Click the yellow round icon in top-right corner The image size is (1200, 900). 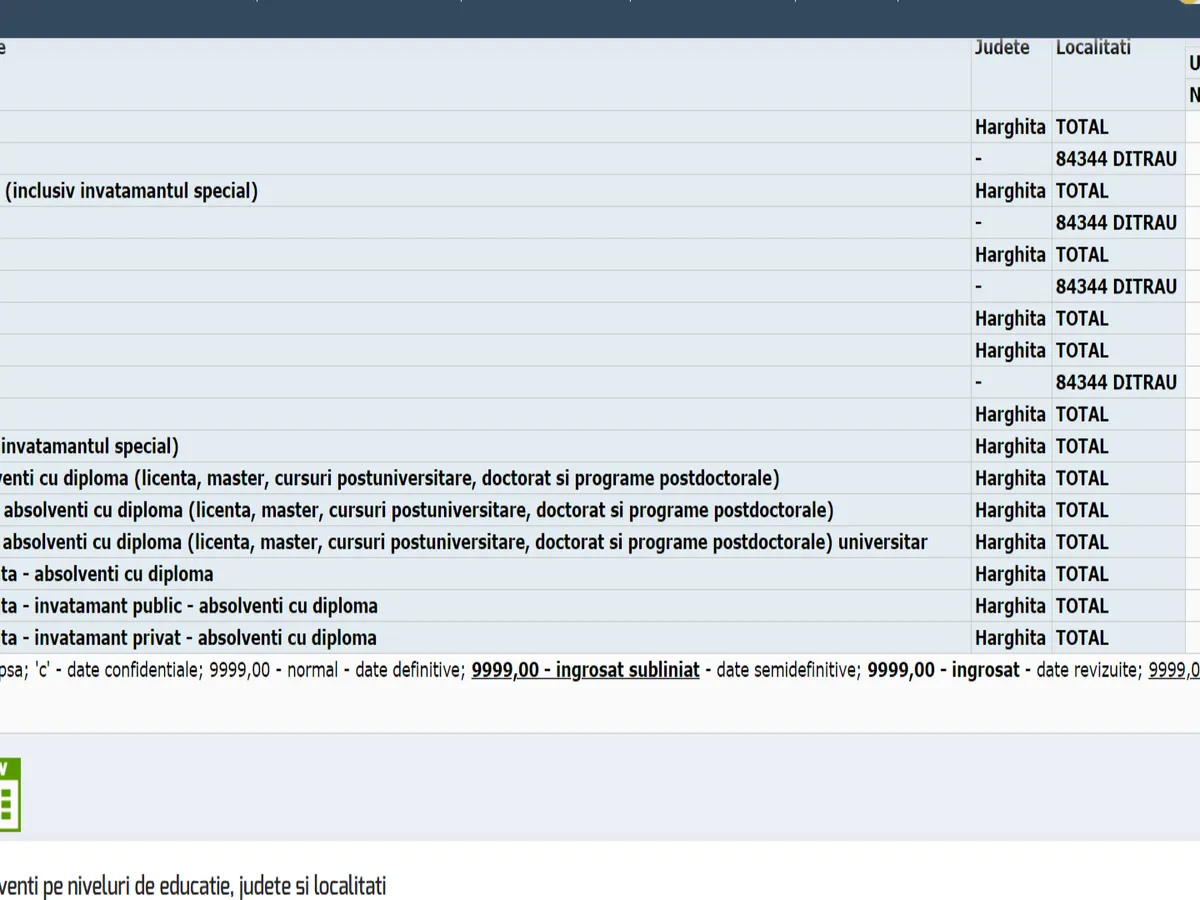(1190, 3)
